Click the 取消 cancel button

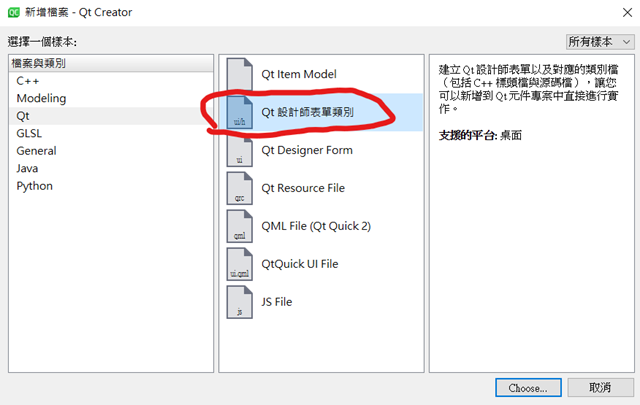(x=600, y=387)
